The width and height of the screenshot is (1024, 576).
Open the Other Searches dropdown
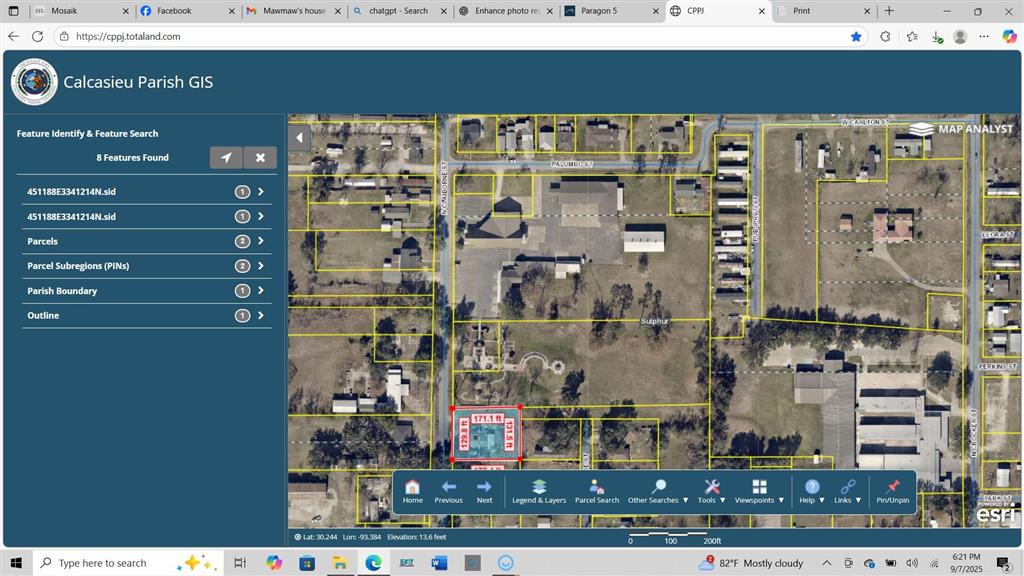[x=658, y=492]
